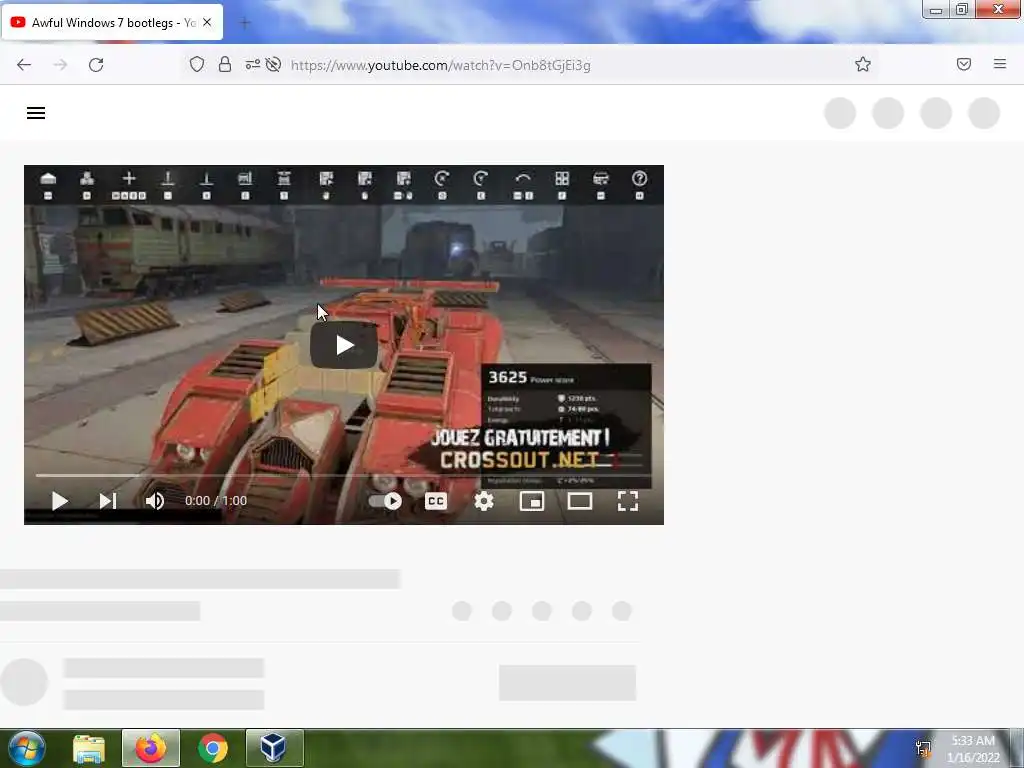Open video settings gear in the player
The width and height of the screenshot is (1024, 768).
484,501
